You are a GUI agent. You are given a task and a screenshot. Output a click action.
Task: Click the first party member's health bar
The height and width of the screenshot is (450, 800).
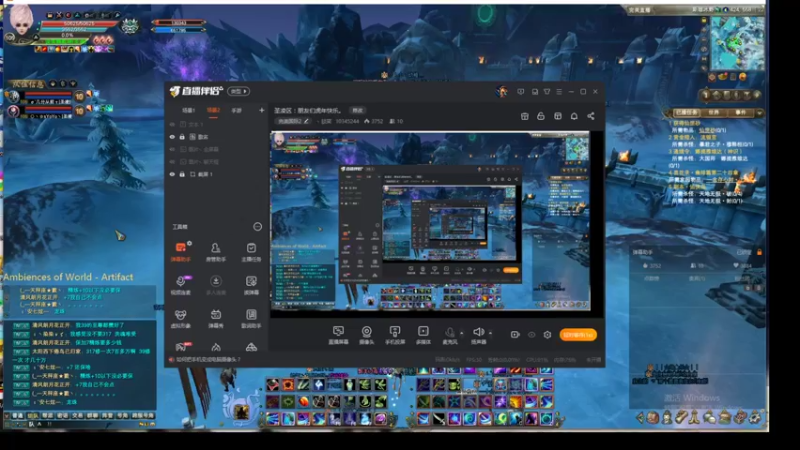tap(48, 94)
